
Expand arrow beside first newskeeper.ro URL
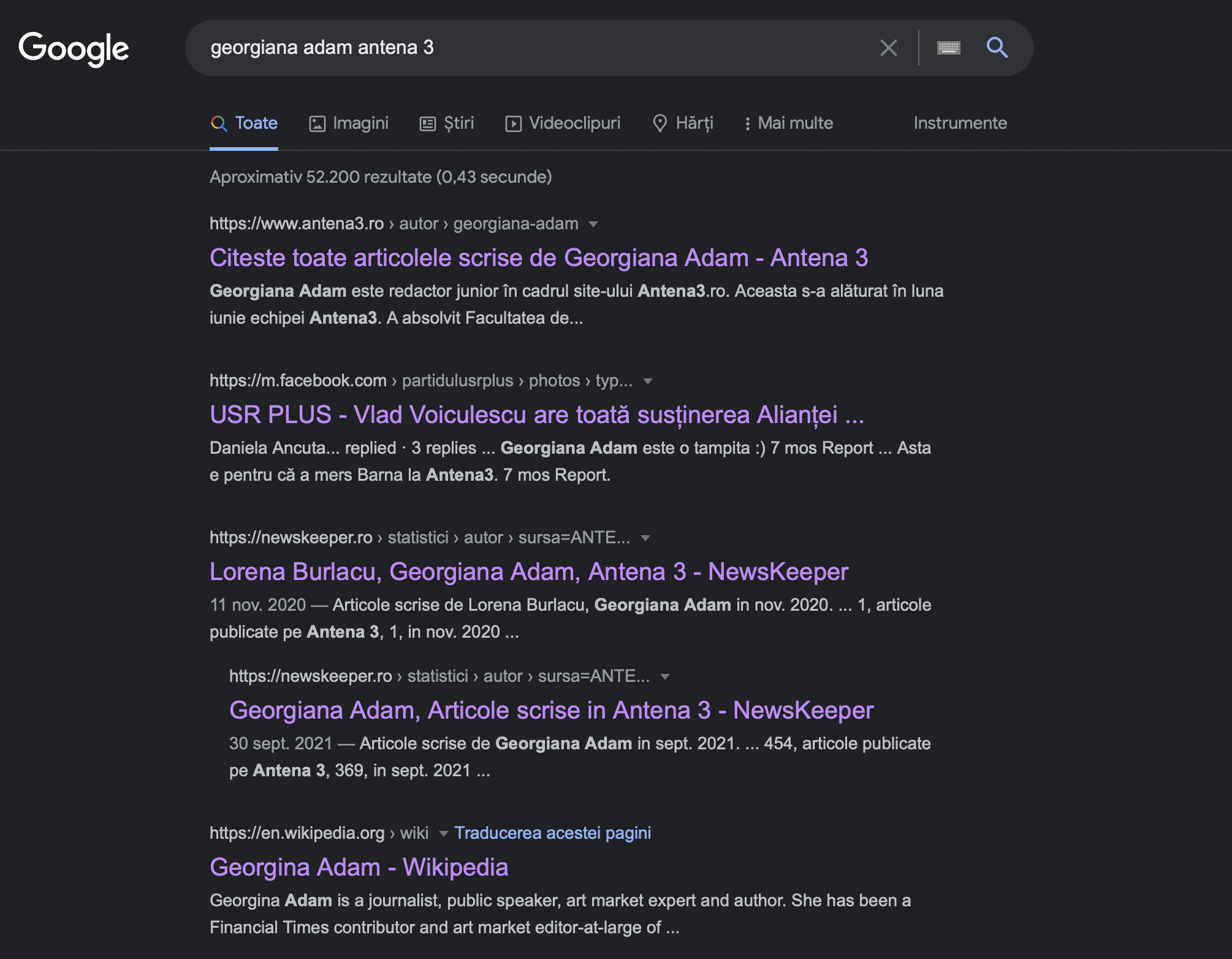[645, 538]
